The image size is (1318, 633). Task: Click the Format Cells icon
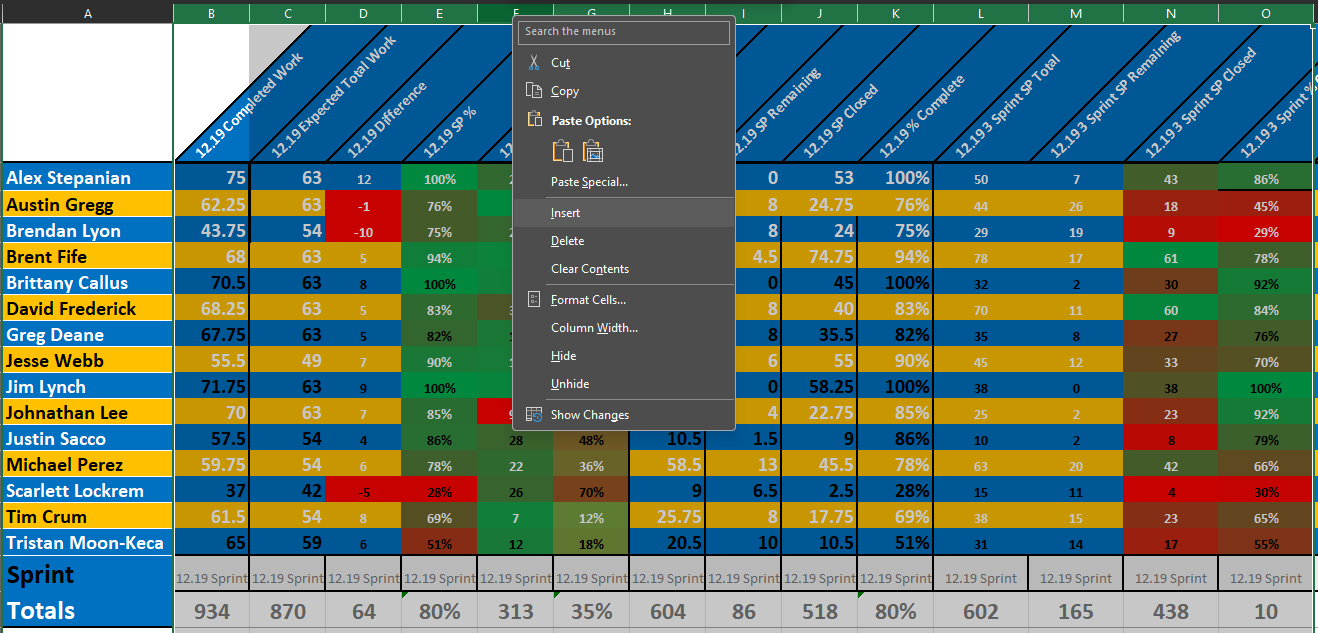tap(534, 300)
